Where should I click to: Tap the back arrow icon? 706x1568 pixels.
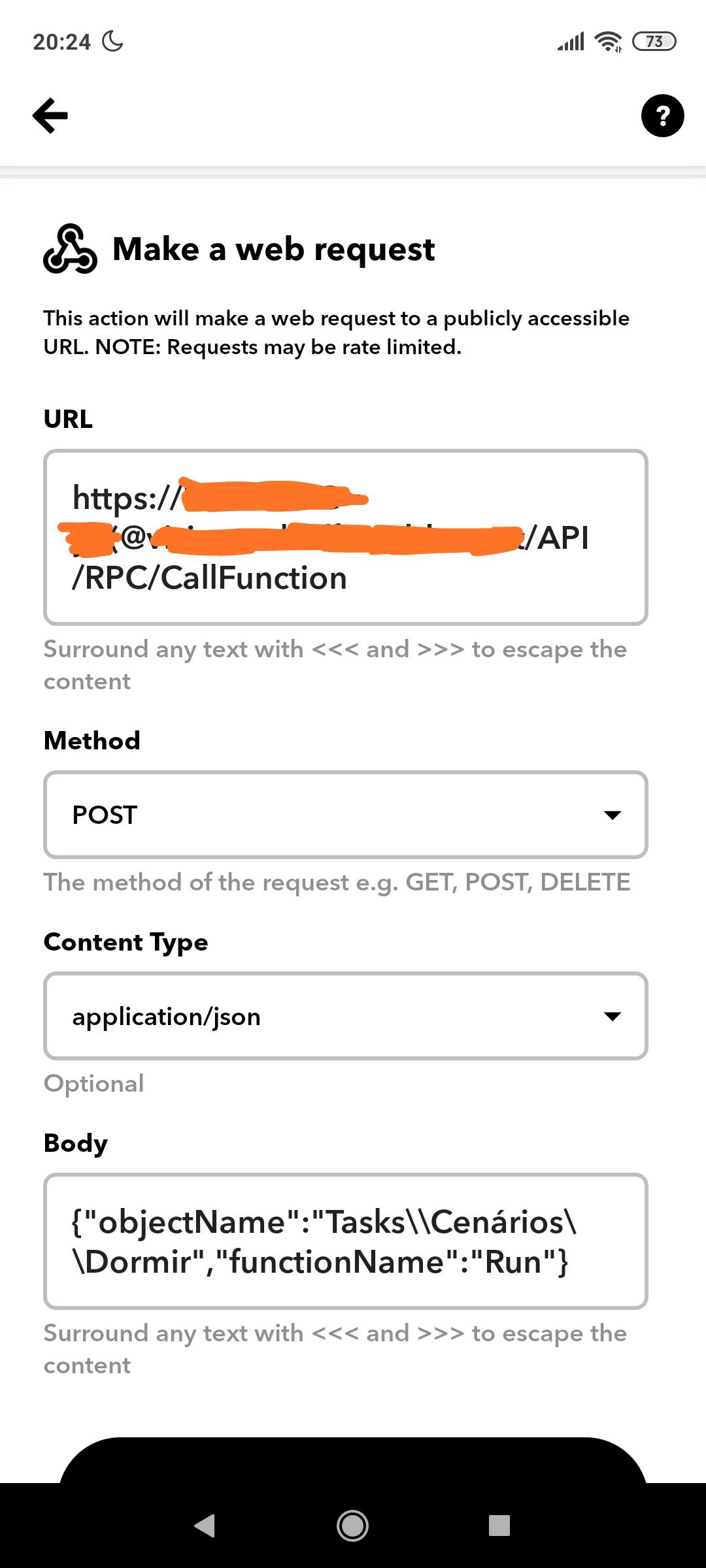pyautogui.click(x=50, y=116)
